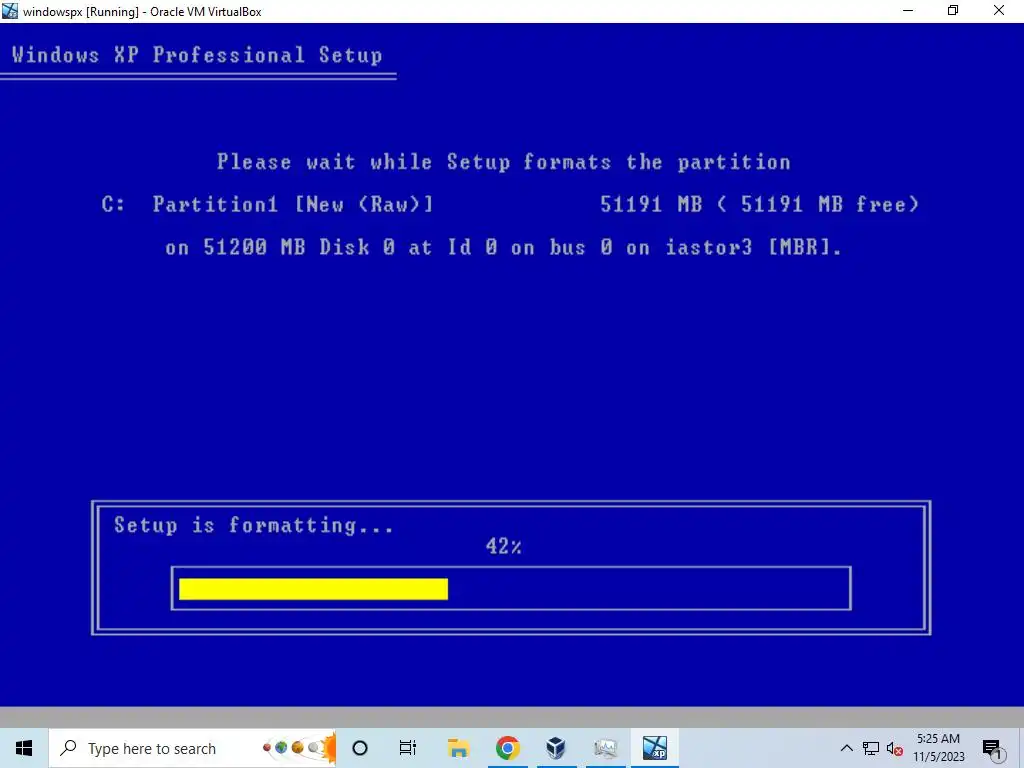Click "C: Partition1 [New (Raw)]" text
Image resolution: width=1024 pixels, height=768 pixels.
[267, 204]
